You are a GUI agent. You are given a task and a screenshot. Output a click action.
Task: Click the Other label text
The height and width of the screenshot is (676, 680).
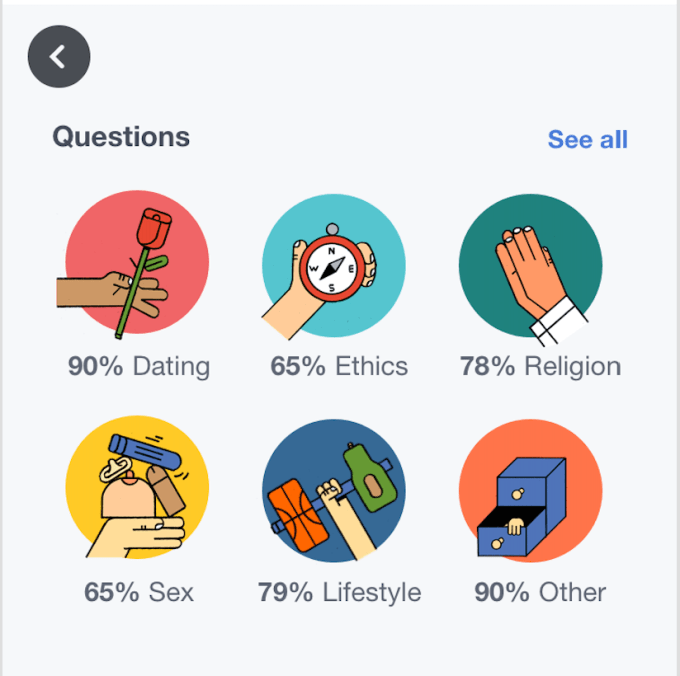pyautogui.click(x=572, y=592)
